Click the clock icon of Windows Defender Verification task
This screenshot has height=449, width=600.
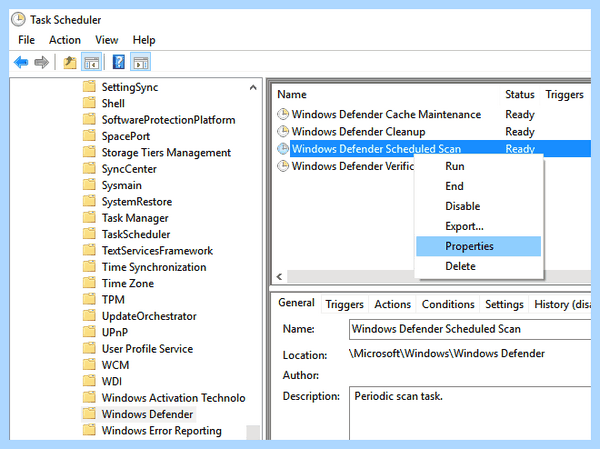[283, 166]
